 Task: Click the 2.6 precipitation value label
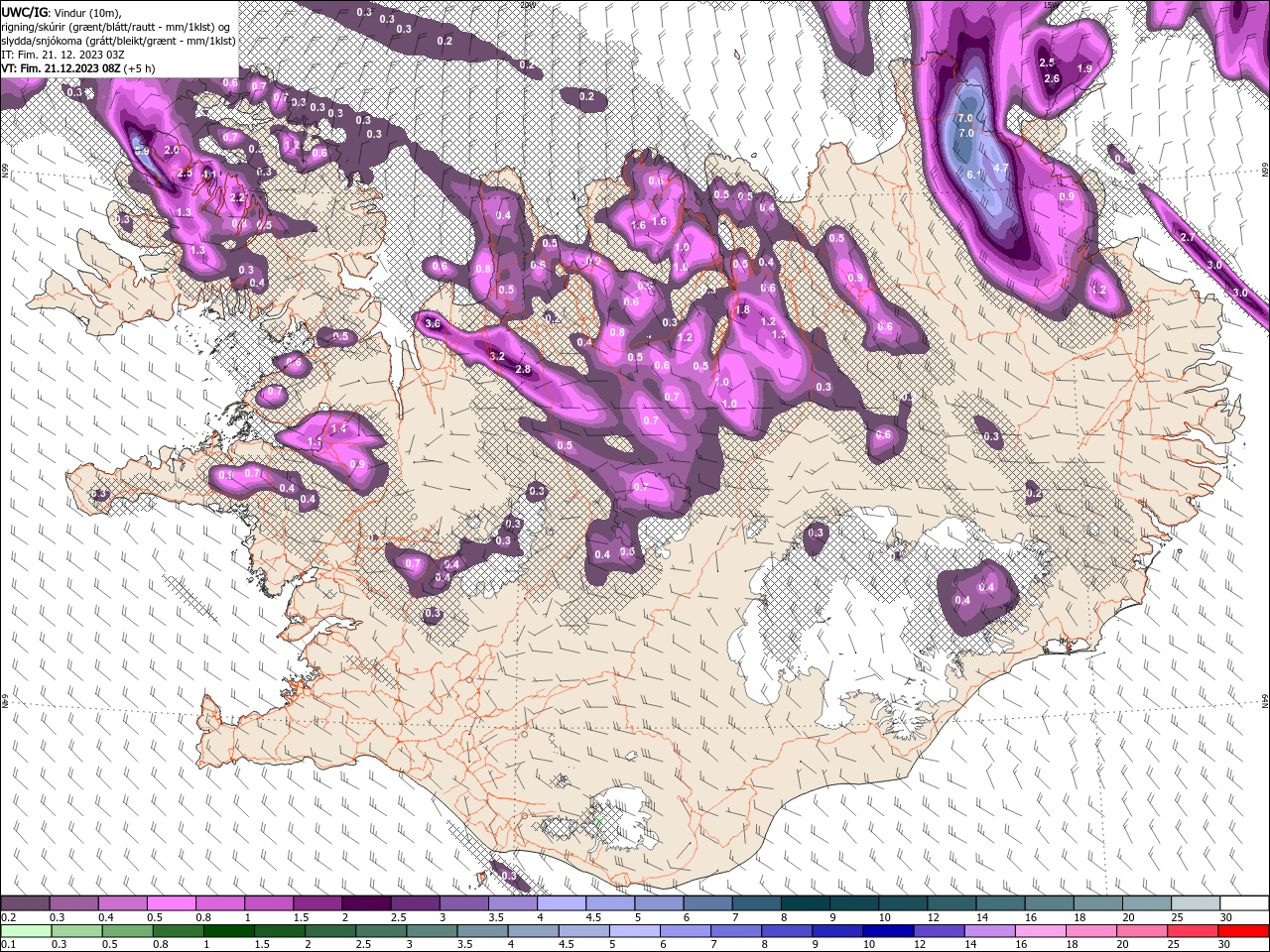[x=1053, y=78]
